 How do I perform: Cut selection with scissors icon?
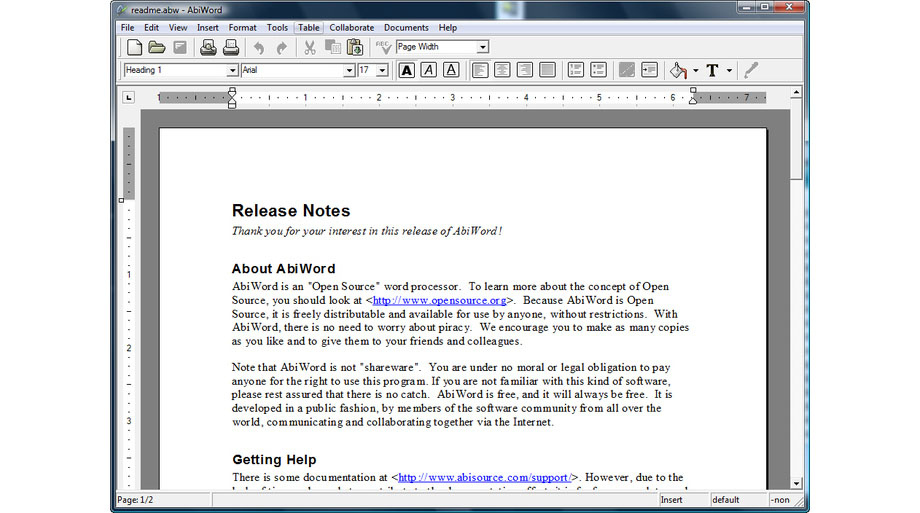(x=310, y=47)
